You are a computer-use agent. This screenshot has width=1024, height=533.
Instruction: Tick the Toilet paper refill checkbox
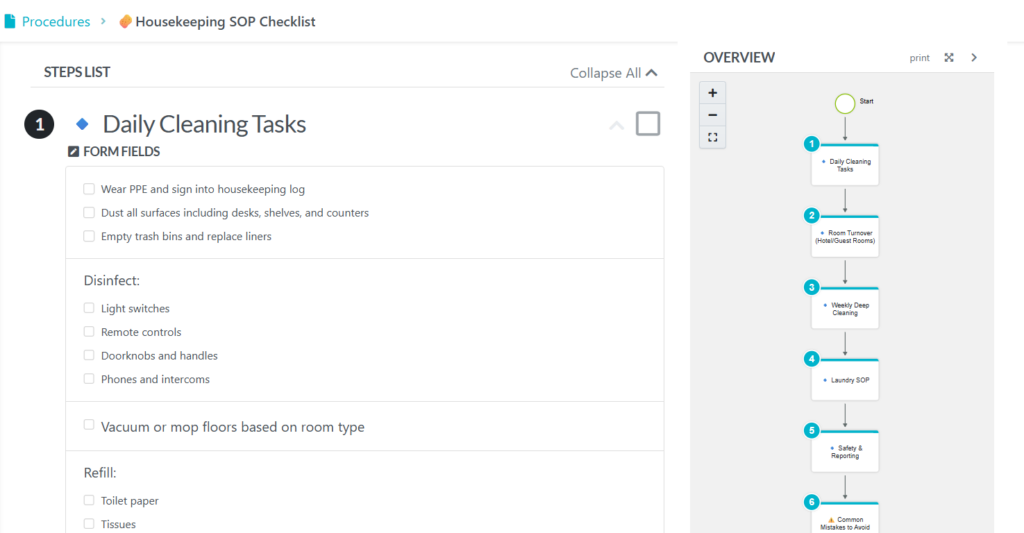click(89, 500)
